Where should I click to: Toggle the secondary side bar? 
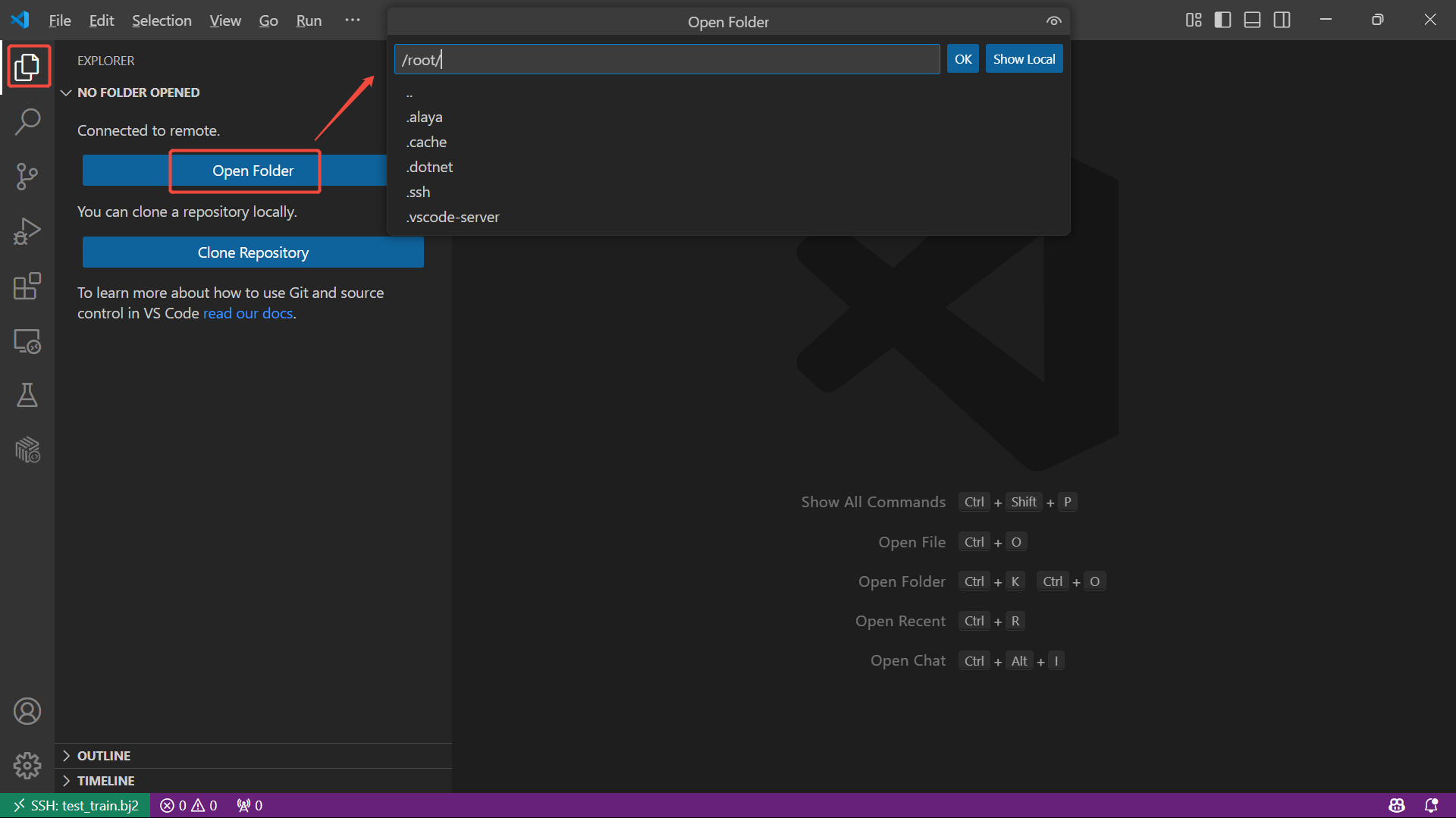pos(1282,20)
